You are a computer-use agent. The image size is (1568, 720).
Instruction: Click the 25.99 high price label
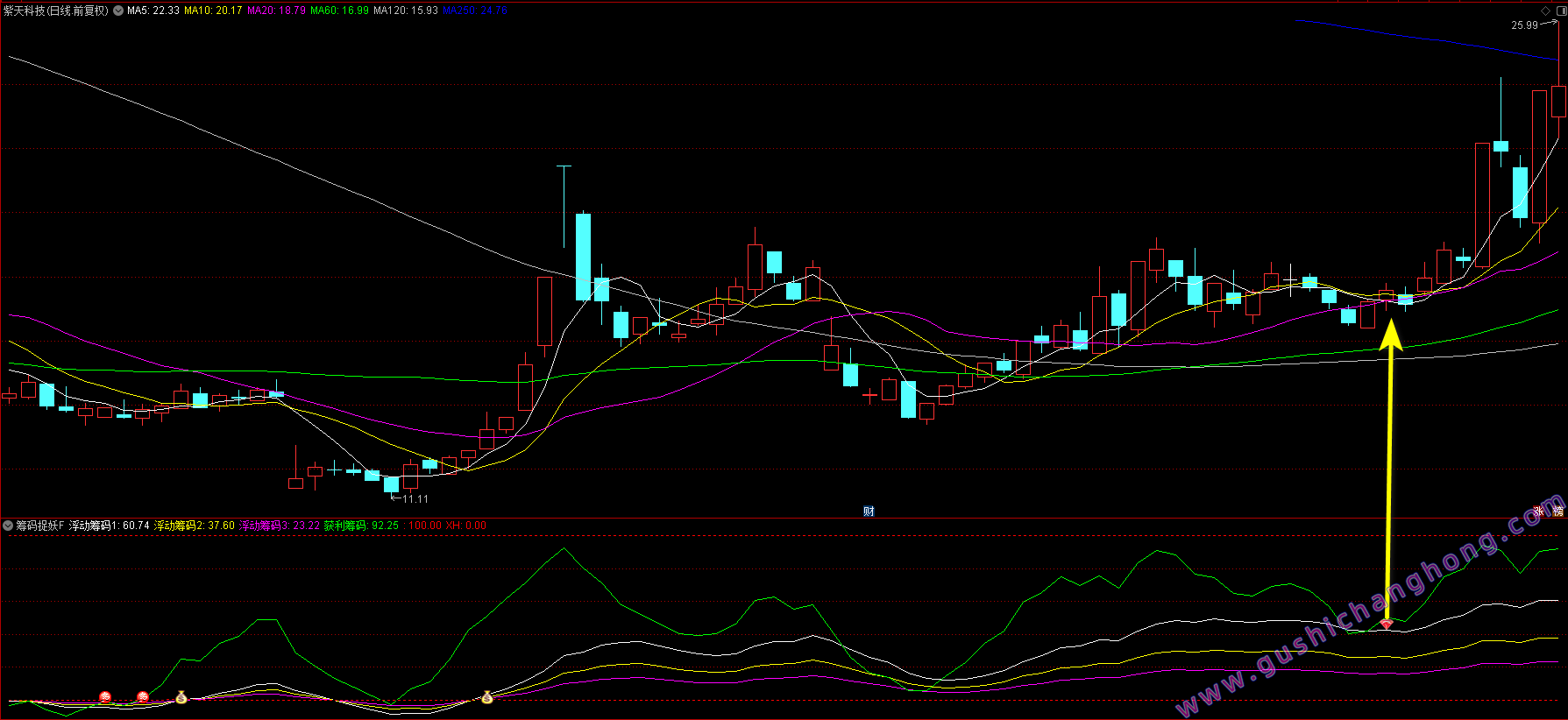(1524, 25)
